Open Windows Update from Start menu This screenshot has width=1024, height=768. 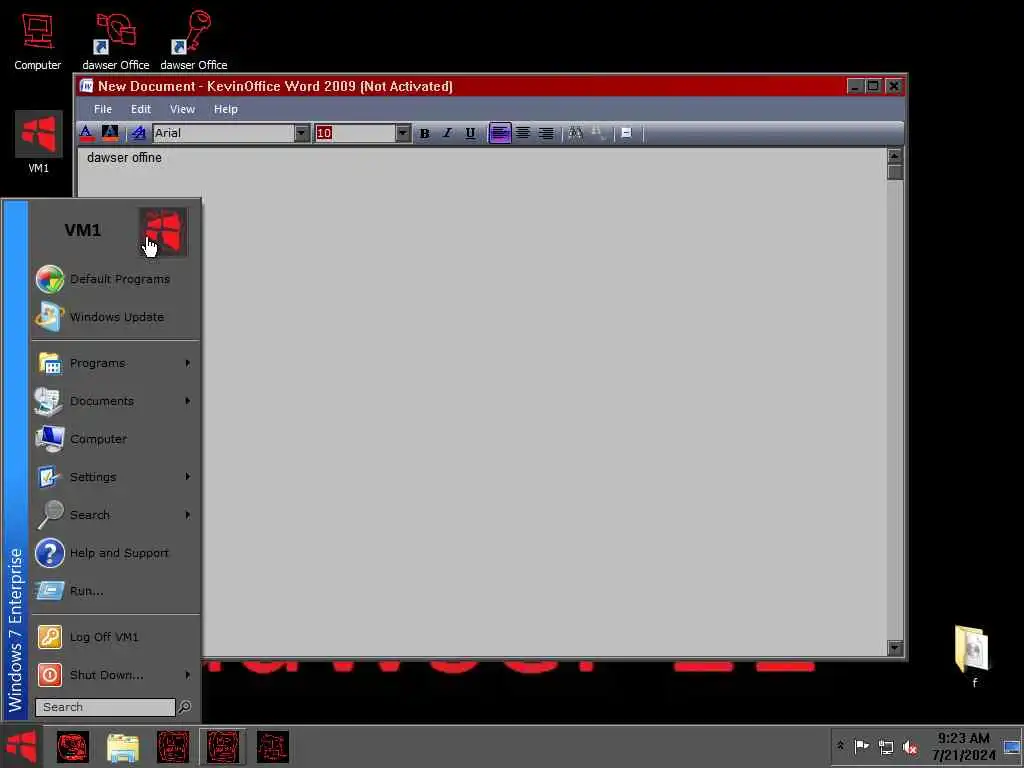116,317
